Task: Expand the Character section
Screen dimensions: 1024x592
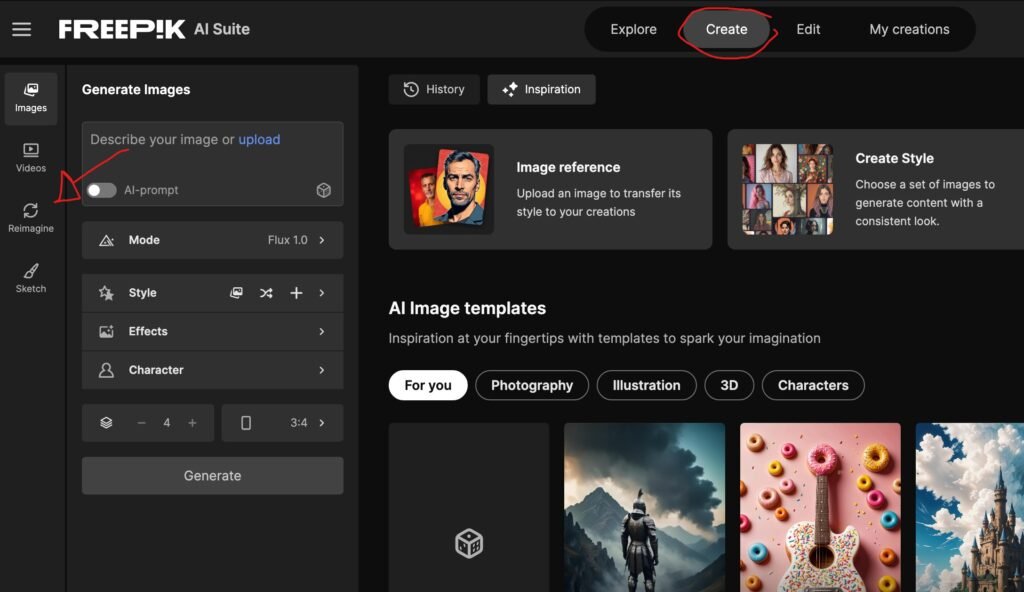Action: [212, 370]
